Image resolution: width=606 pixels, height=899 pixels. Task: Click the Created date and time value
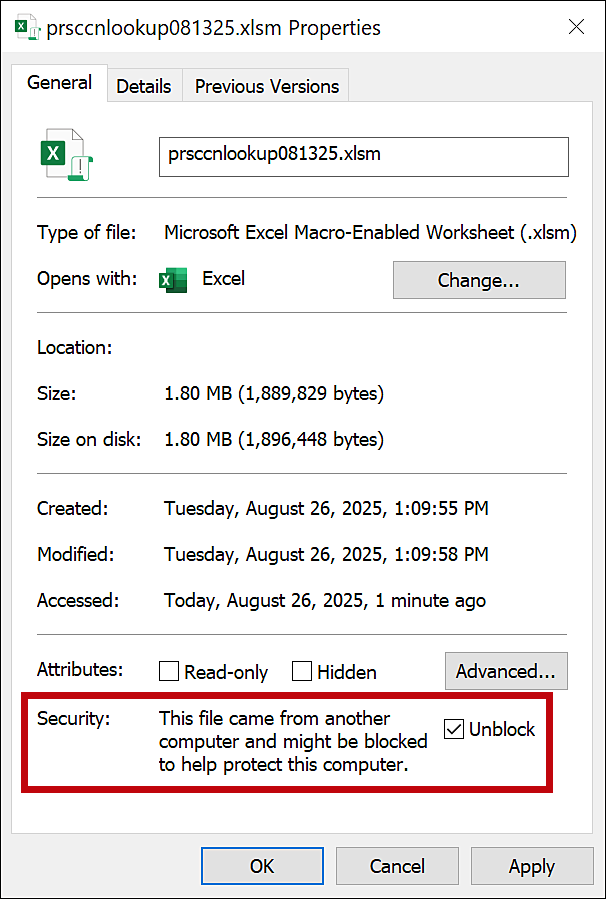326,508
